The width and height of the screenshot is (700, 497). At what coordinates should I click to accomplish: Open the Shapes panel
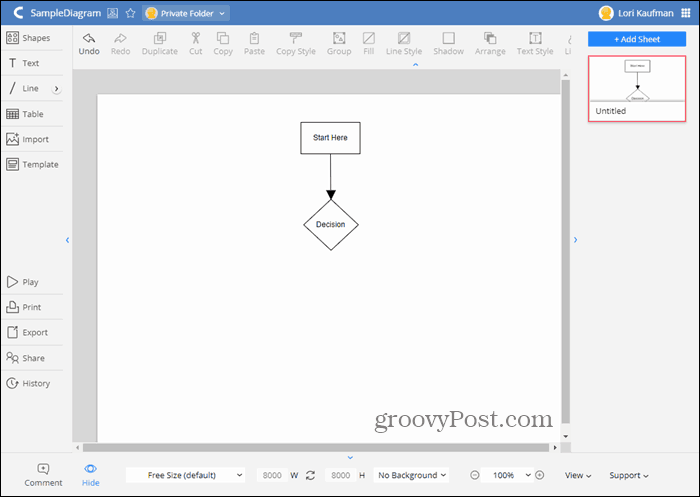pos(29,38)
